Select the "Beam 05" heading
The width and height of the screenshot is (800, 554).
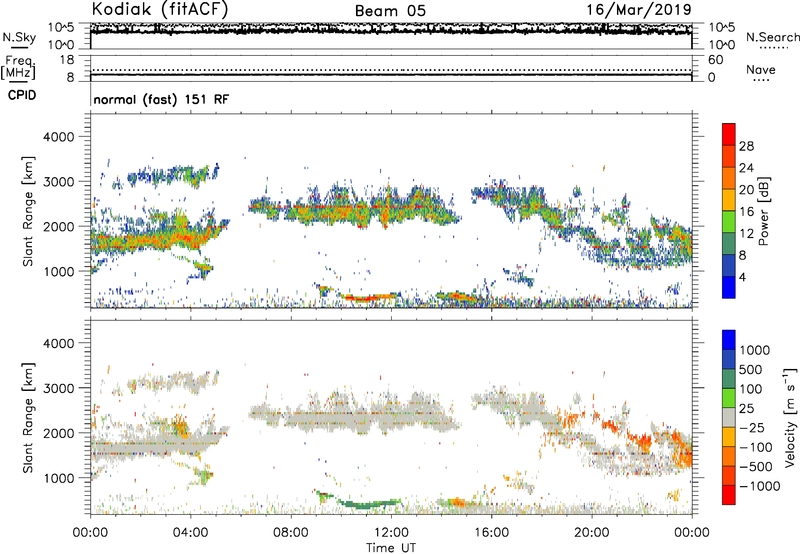click(390, 11)
